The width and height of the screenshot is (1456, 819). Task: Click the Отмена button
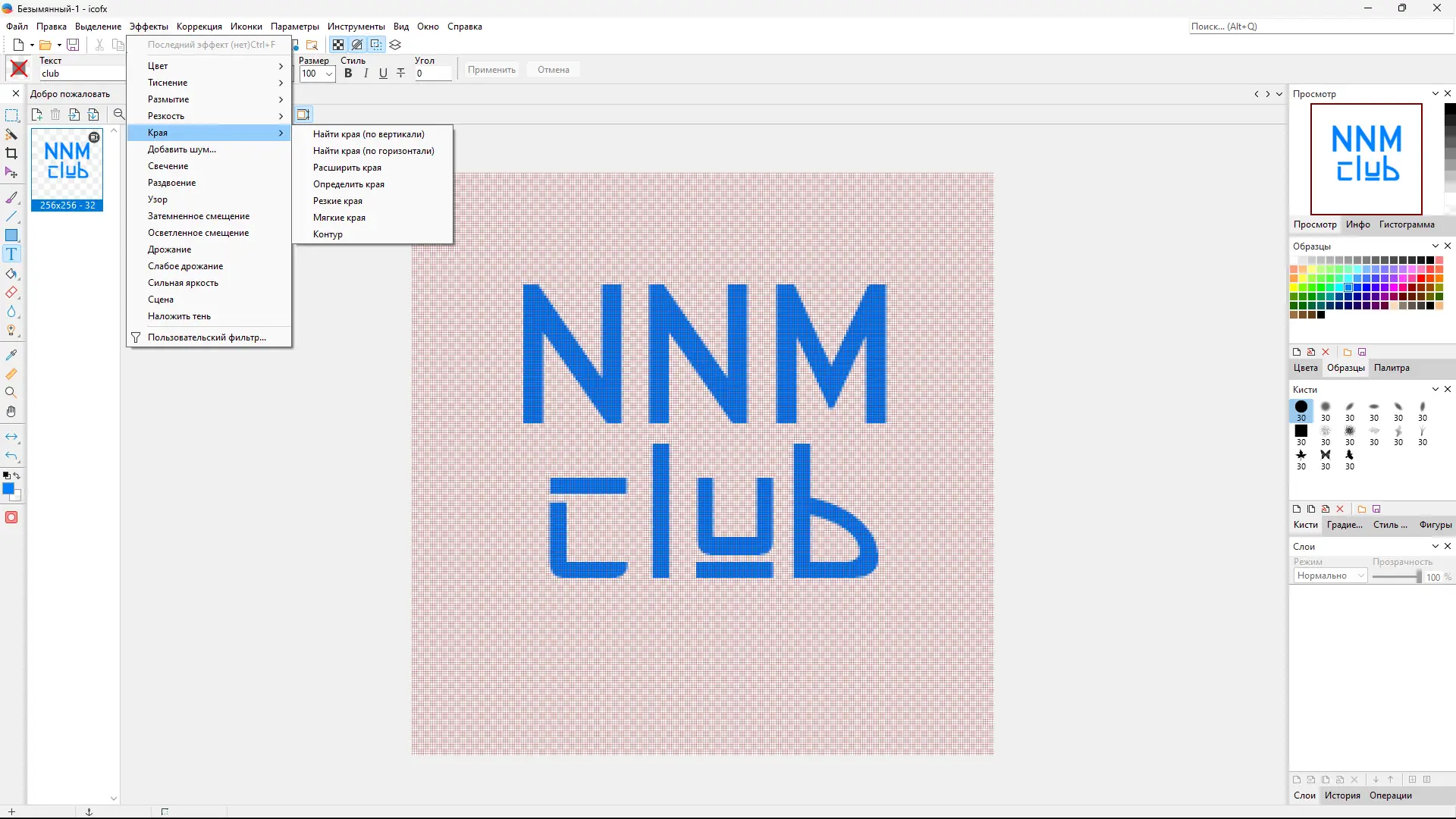[x=553, y=70]
